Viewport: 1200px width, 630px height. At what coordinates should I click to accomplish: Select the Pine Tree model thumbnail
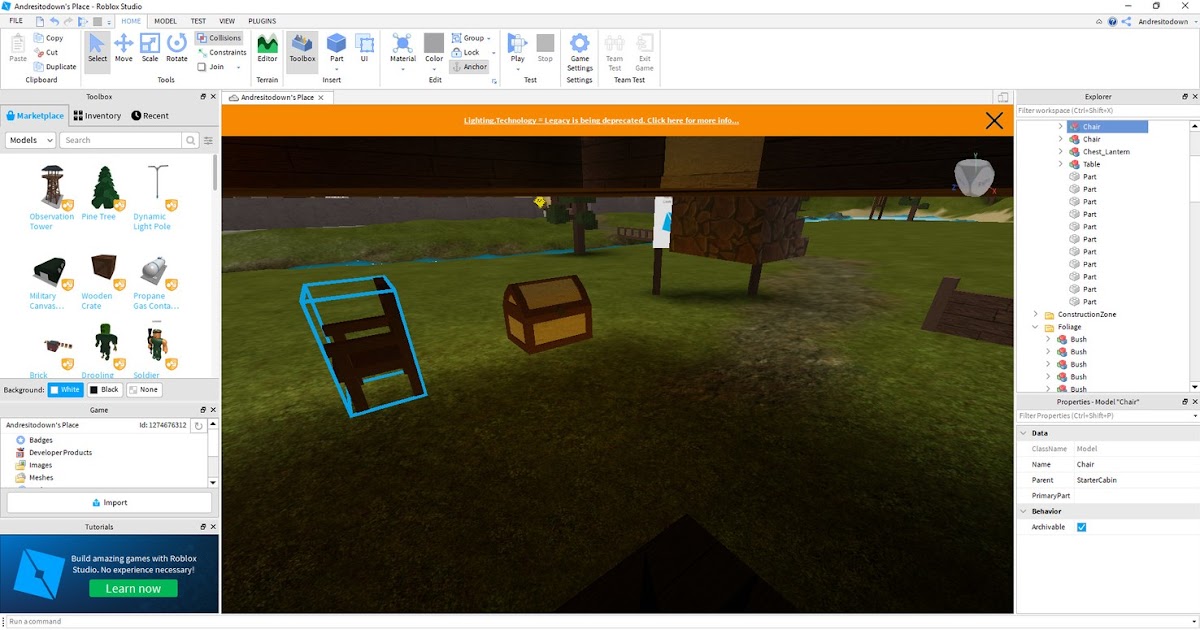[104, 187]
